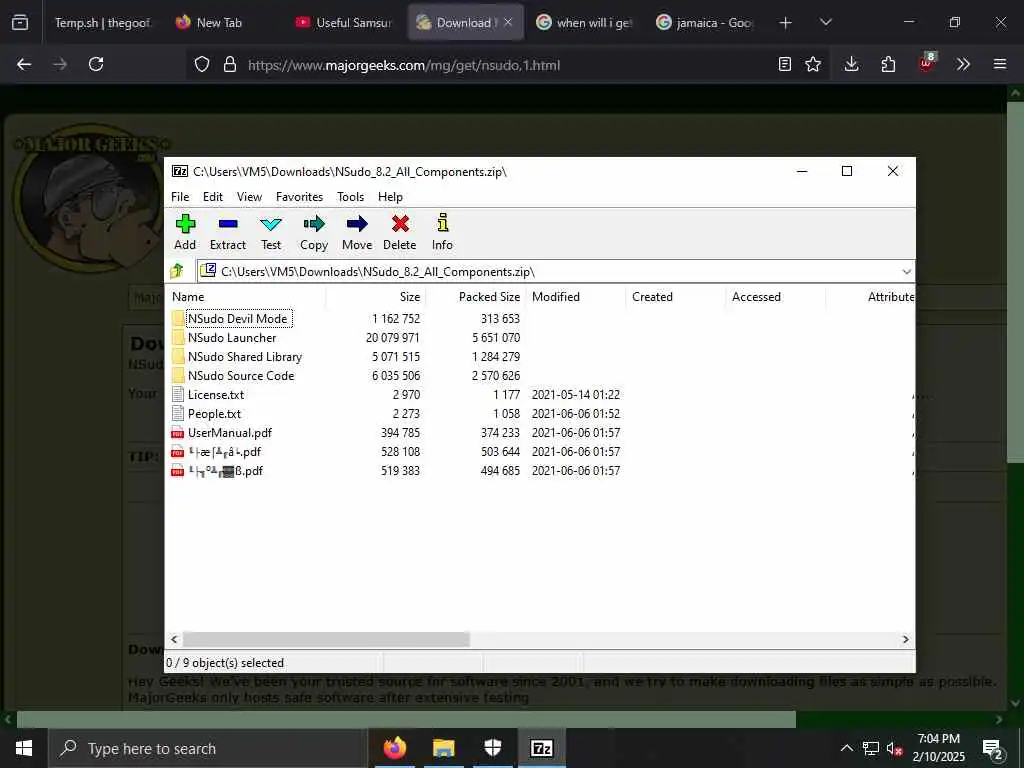This screenshot has width=1024, height=768.
Task: Reload the page in Firefox
Action: pos(96,64)
